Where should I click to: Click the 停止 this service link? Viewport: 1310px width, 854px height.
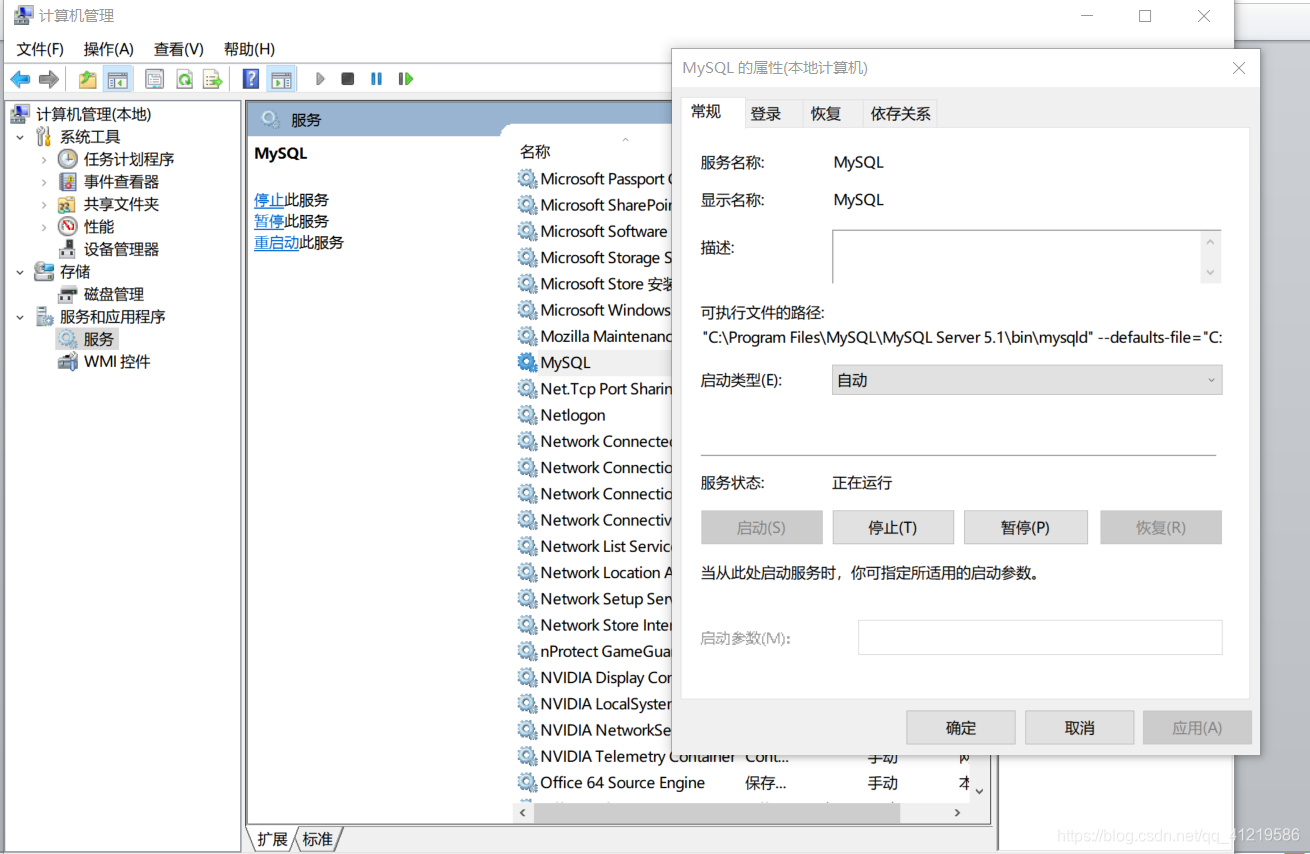tap(269, 200)
